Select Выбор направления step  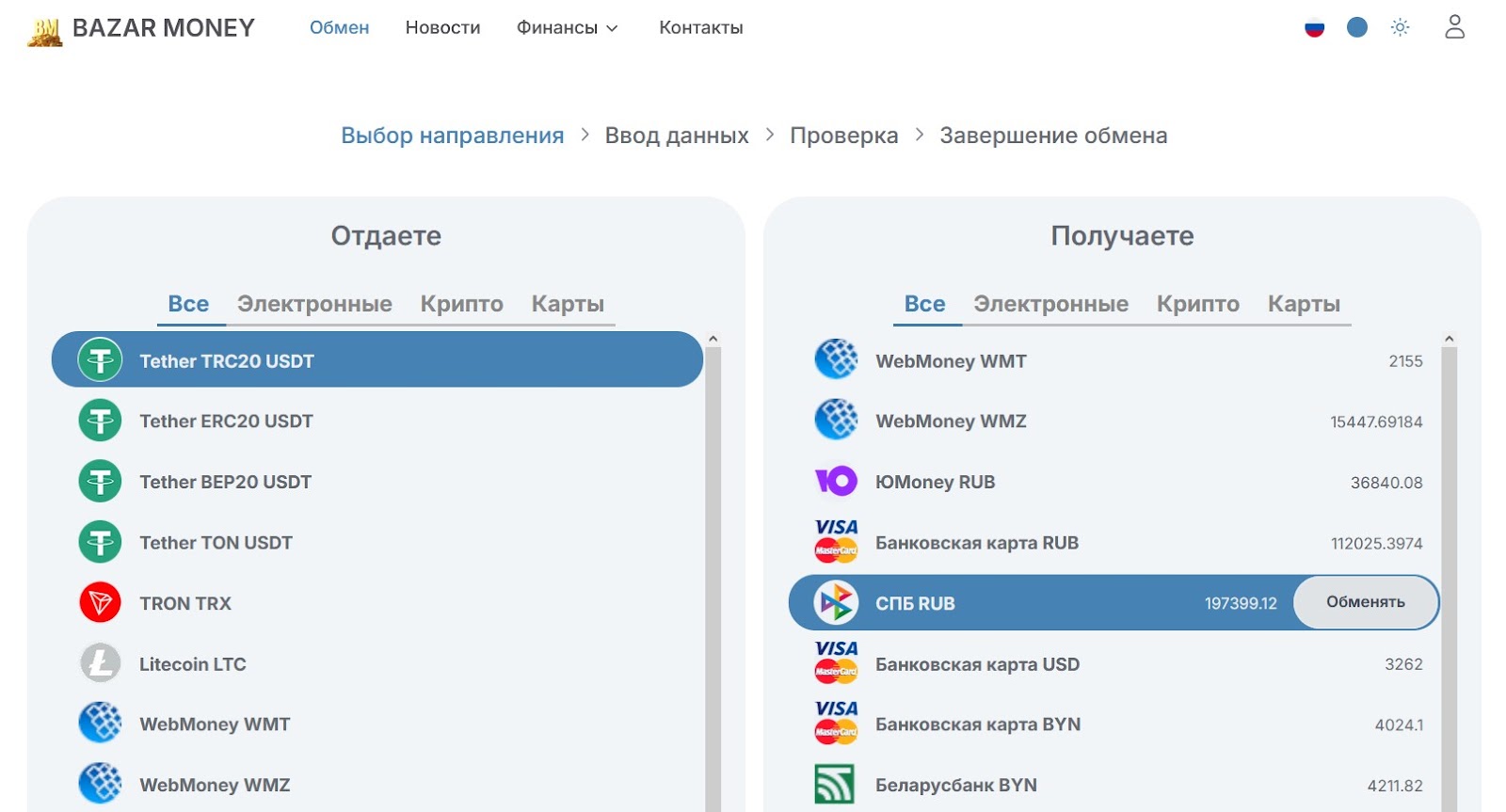[x=452, y=135]
